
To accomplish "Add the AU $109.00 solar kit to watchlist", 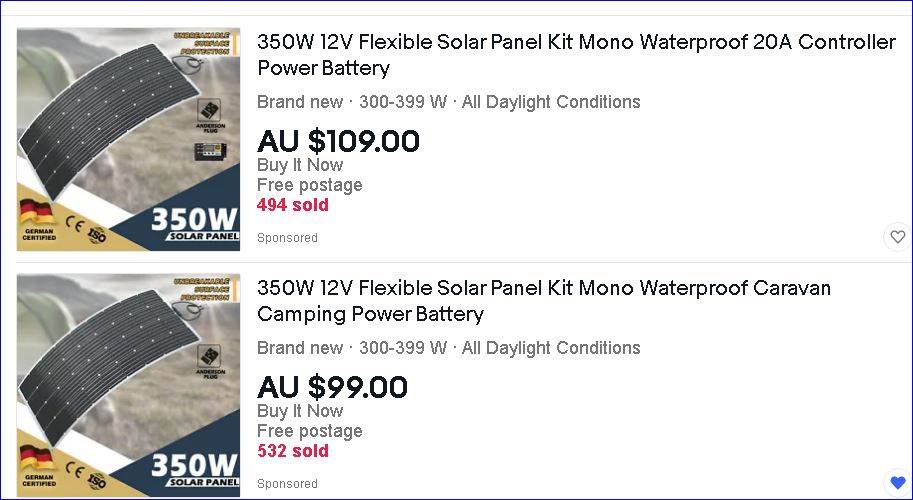I will (x=897, y=237).
